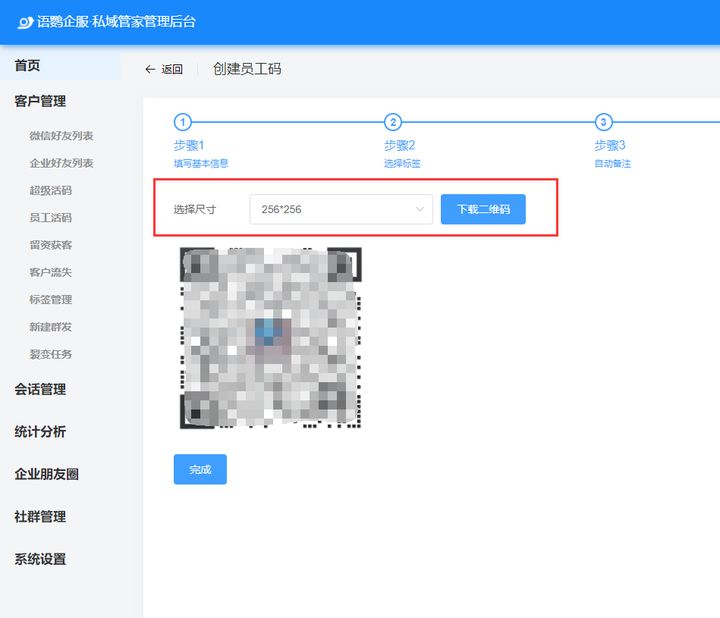
Task: Open 企业好友列表 in sidebar
Action: point(61,163)
